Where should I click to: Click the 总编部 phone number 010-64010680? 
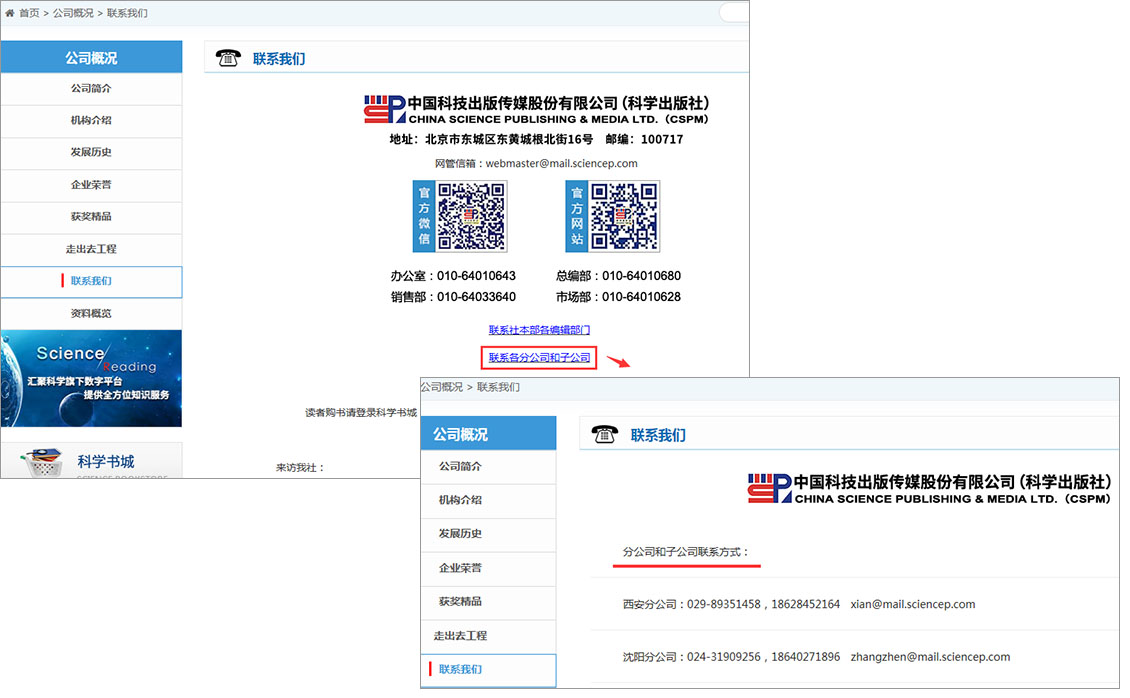[641, 276]
